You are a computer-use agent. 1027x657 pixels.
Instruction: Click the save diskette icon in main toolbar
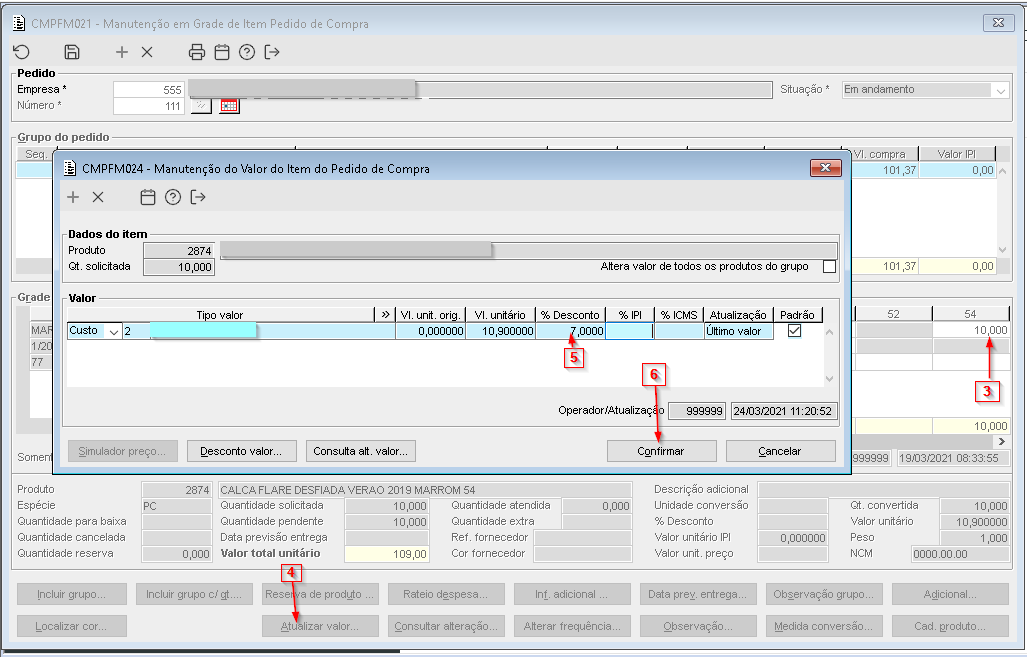[72, 52]
